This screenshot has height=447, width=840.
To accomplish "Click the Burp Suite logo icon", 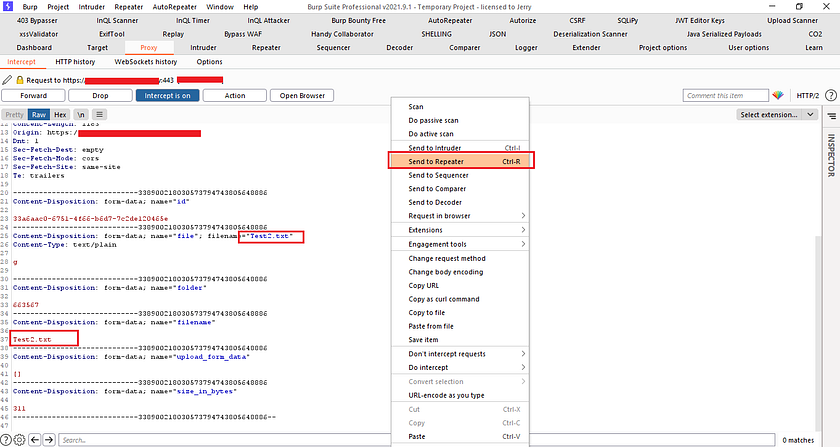I will (8, 6).
